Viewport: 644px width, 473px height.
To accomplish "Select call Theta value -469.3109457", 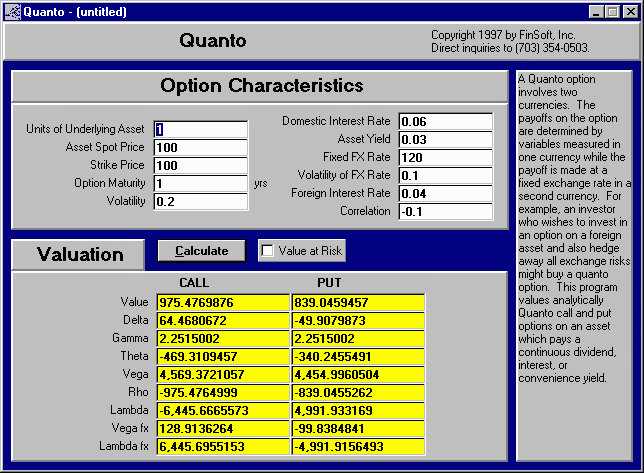I will (x=223, y=356).
